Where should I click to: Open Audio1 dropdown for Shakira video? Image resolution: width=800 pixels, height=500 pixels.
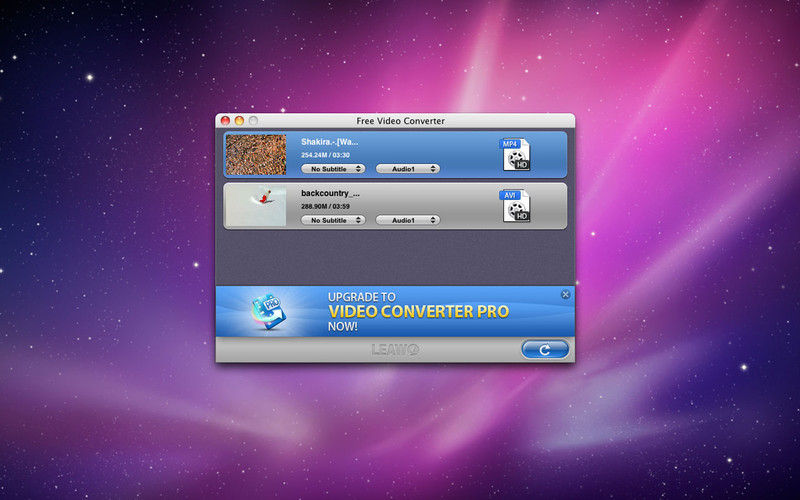(408, 168)
